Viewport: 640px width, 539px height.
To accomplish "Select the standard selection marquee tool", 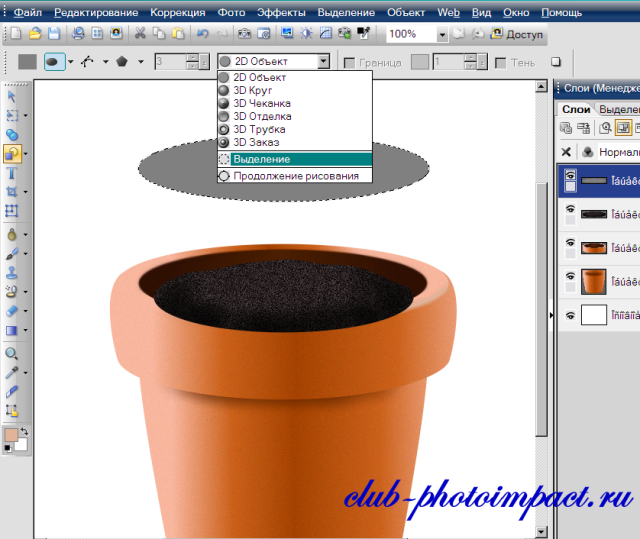I will (11, 115).
